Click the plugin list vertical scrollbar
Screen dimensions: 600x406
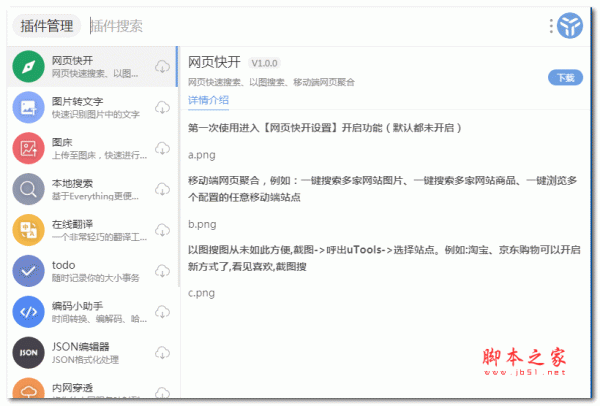(178, 166)
